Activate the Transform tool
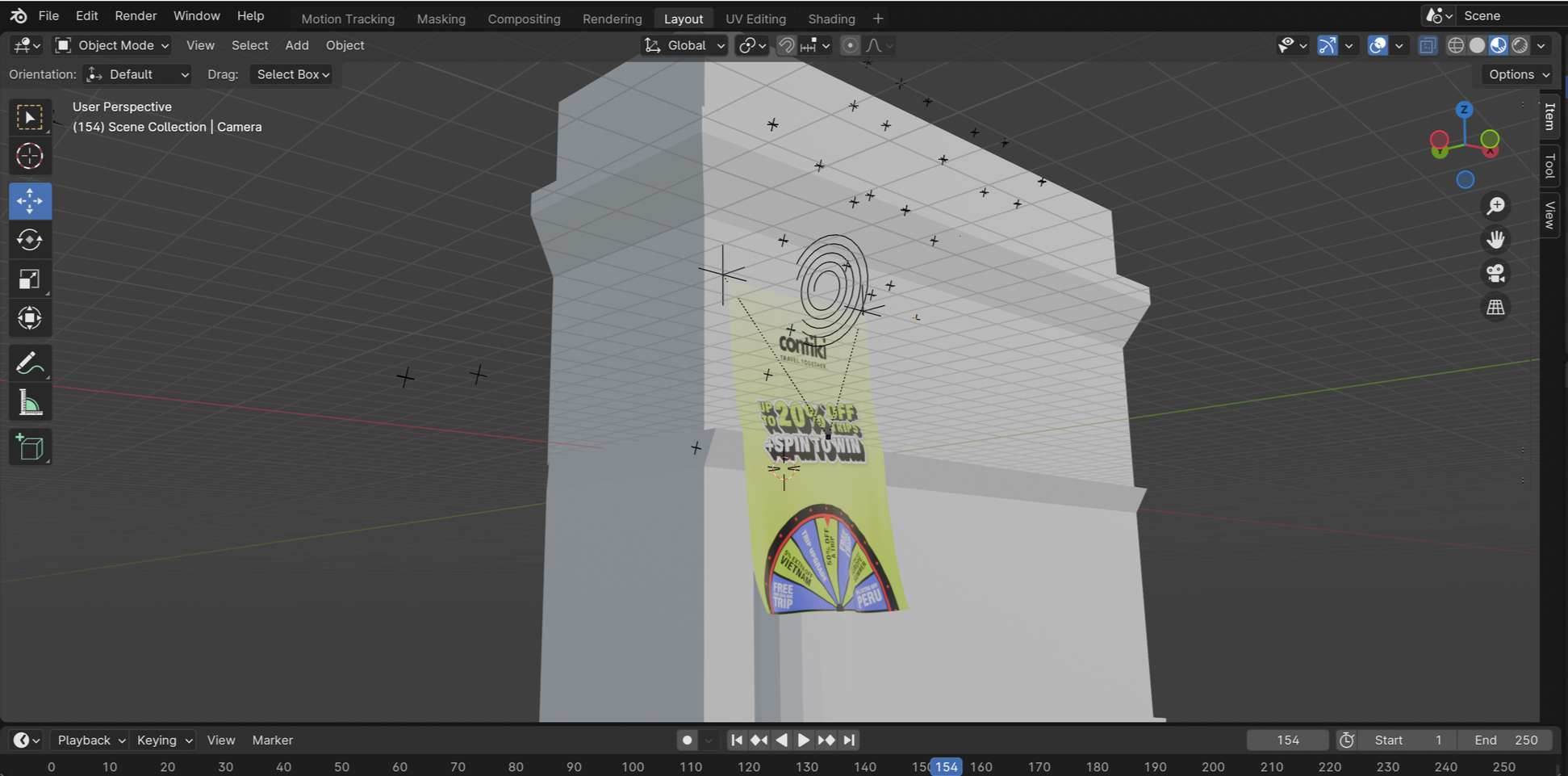1568x776 pixels. [x=30, y=318]
